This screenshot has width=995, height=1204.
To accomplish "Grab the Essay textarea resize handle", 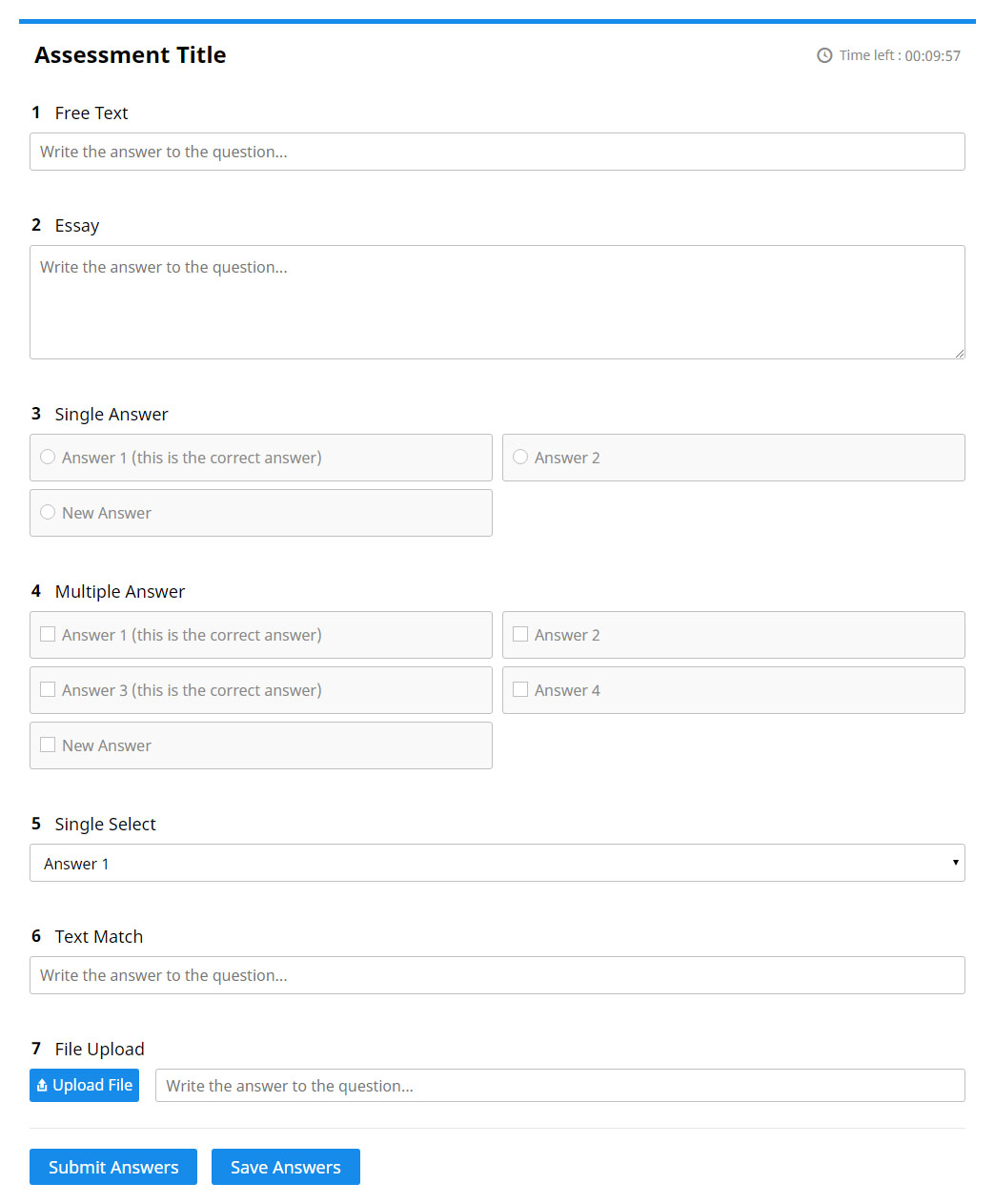I will 960,354.
